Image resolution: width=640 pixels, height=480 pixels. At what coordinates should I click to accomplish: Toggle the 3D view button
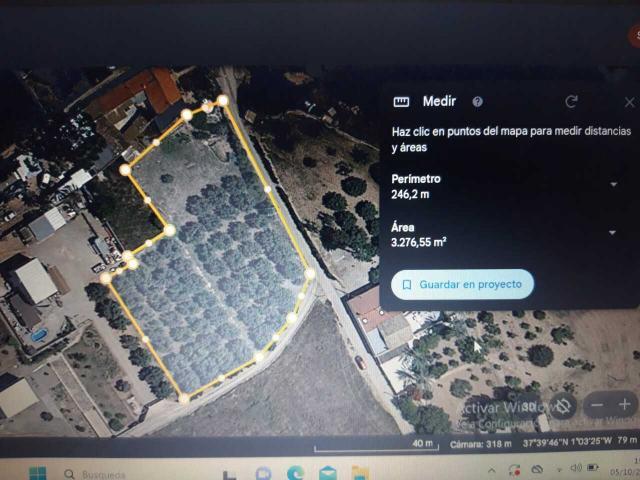coord(529,406)
